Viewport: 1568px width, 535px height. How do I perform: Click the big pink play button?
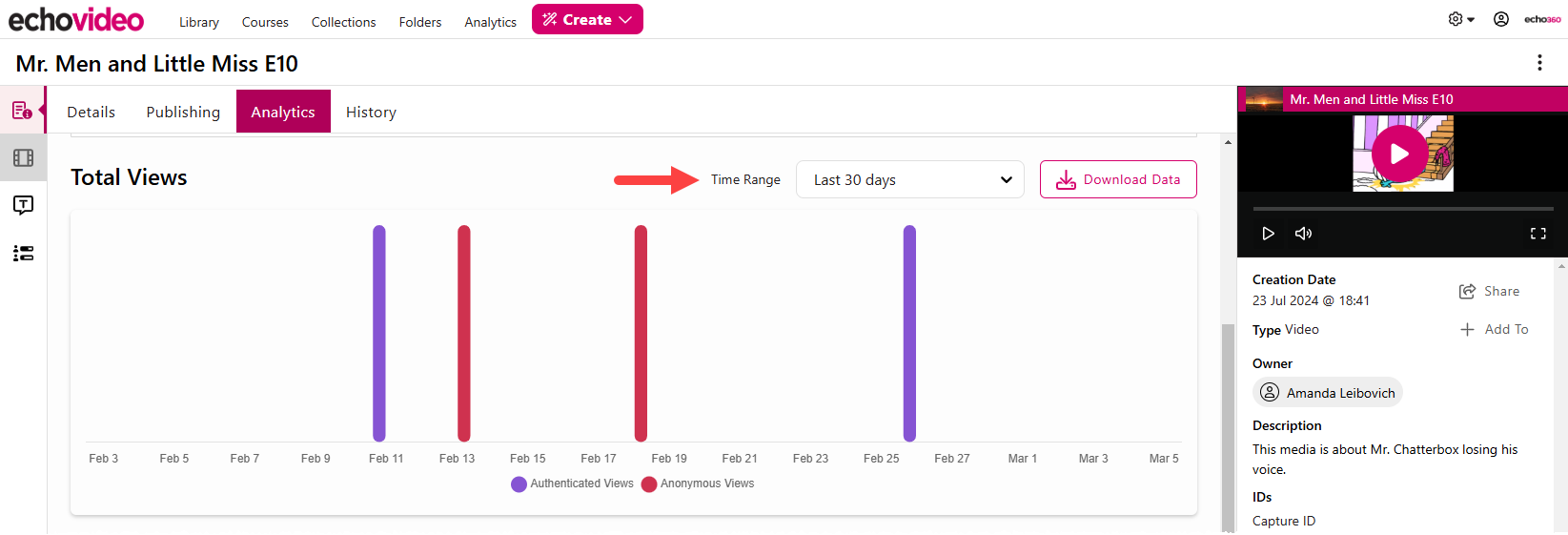pyautogui.click(x=1399, y=154)
